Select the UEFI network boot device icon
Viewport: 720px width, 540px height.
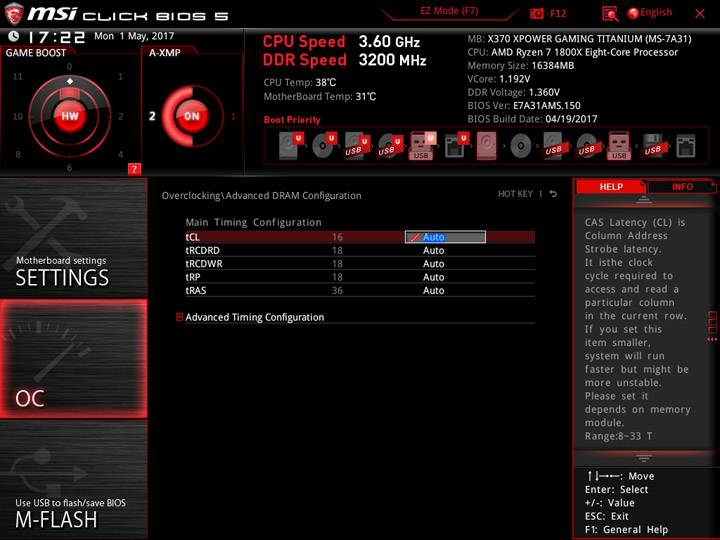(x=456, y=146)
